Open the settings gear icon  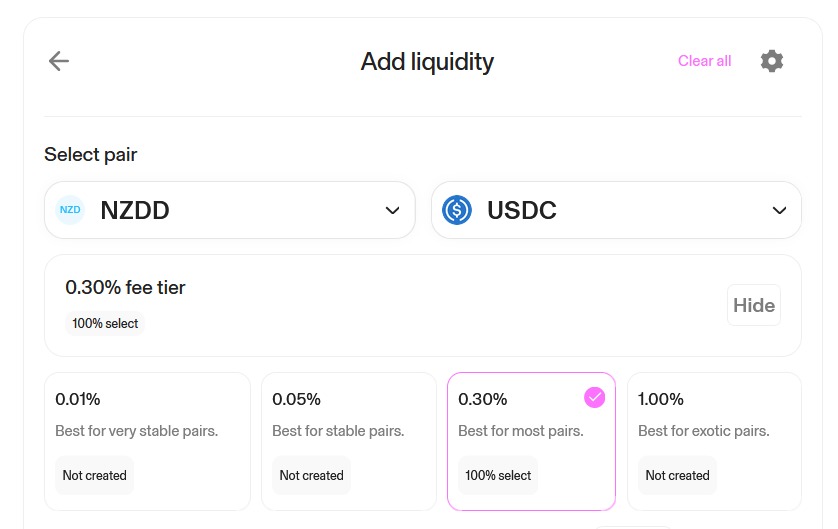772,61
